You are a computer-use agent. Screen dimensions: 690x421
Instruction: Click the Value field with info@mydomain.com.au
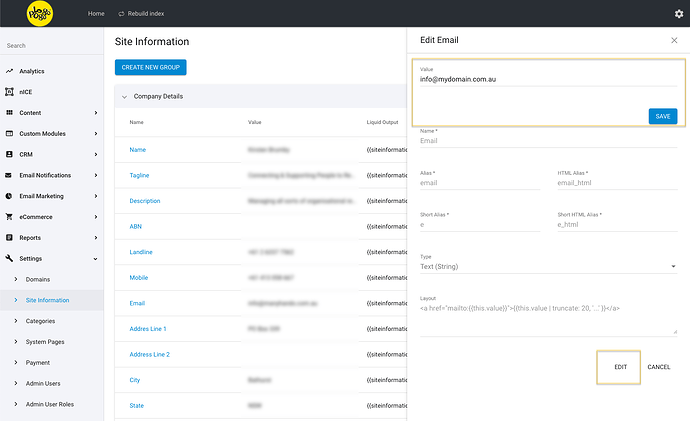pyautogui.click(x=548, y=79)
